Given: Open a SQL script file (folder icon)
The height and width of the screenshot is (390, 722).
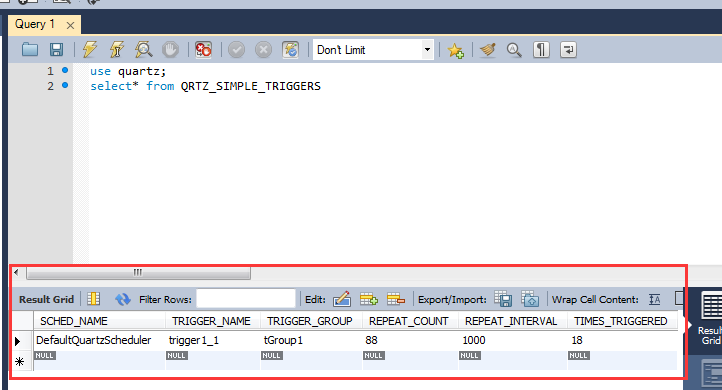Looking at the screenshot, I should tap(30, 49).
